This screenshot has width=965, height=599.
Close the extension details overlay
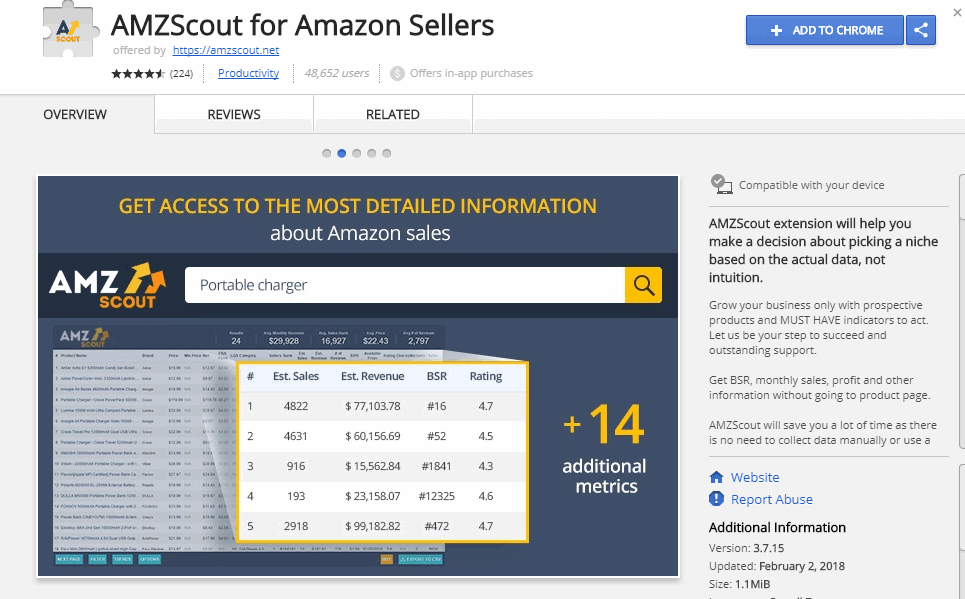[x=958, y=12]
